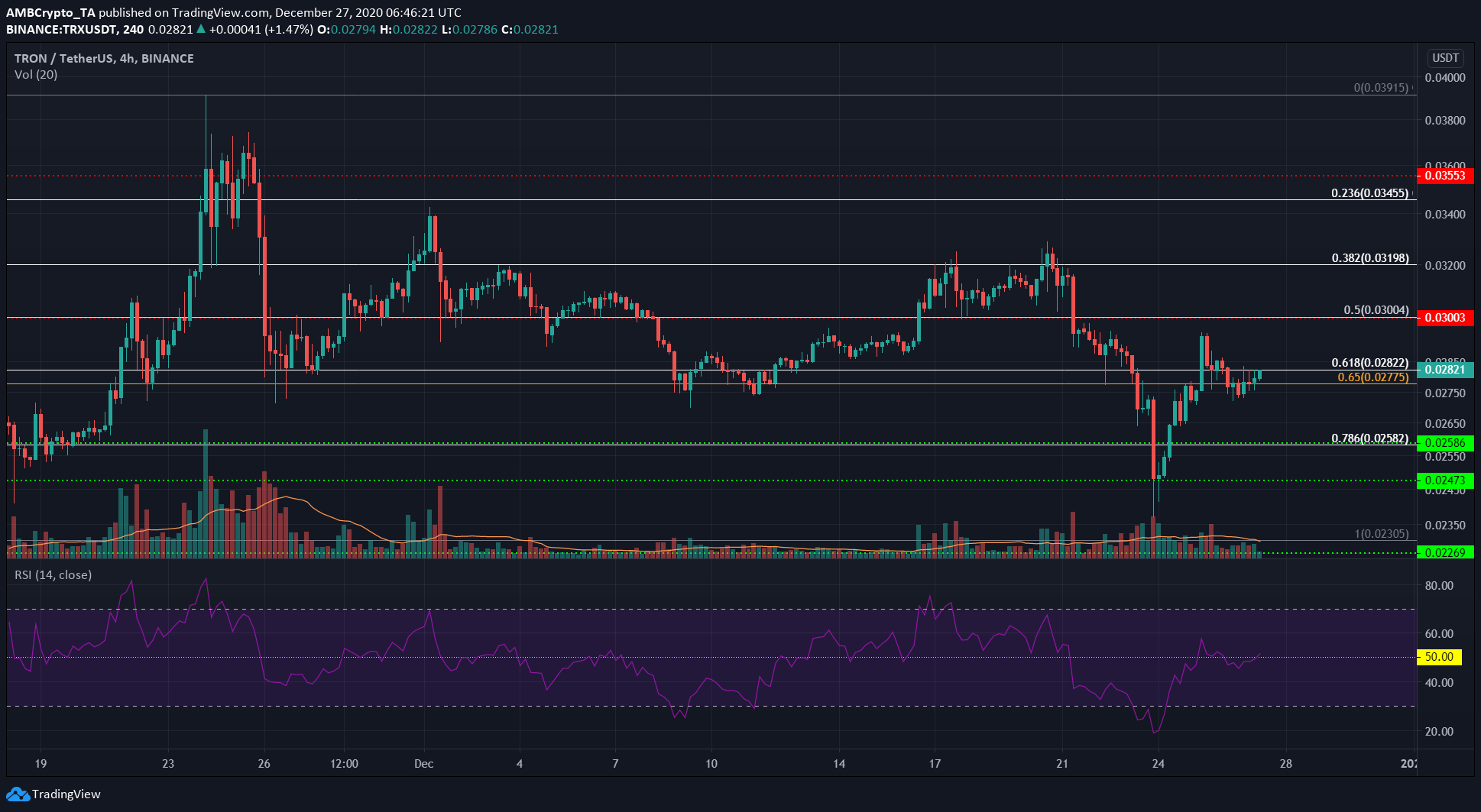1481x812 pixels.
Task: Select the current price 0.02821 label
Action: pyautogui.click(x=1444, y=370)
